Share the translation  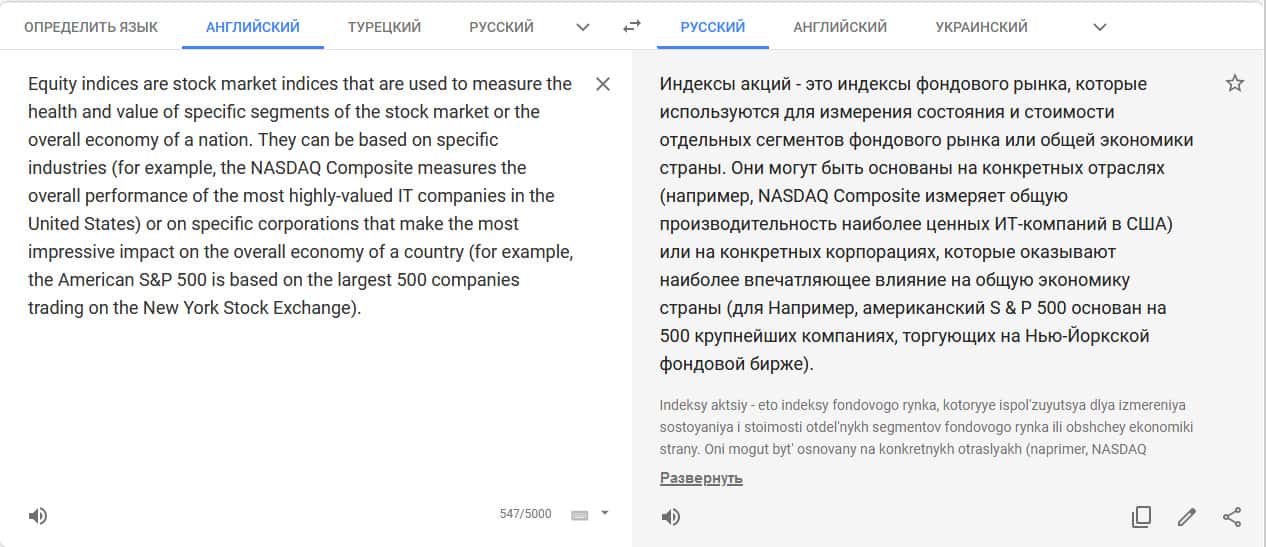[1232, 516]
